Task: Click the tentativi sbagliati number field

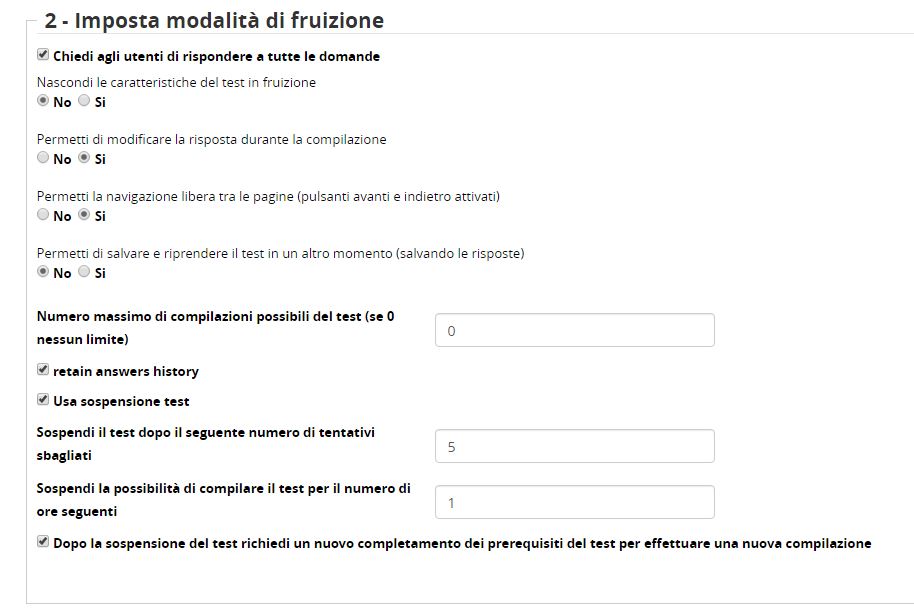Action: (574, 447)
